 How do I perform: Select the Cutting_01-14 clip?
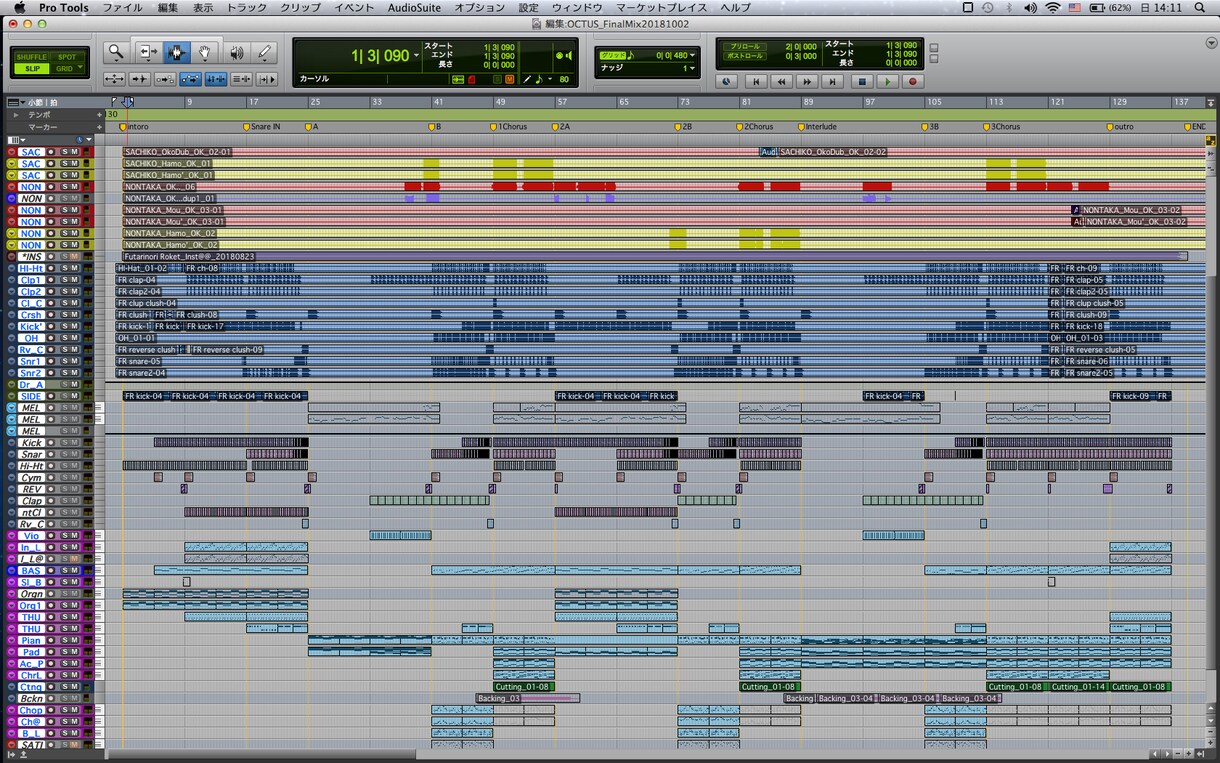[x=1078, y=687]
